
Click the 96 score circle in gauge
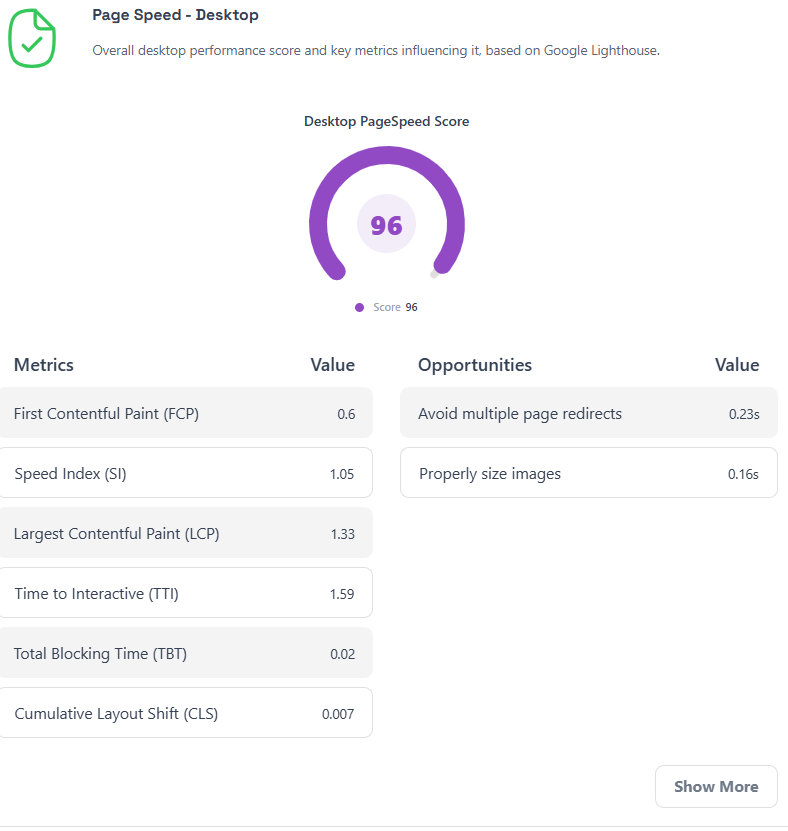[x=386, y=225]
